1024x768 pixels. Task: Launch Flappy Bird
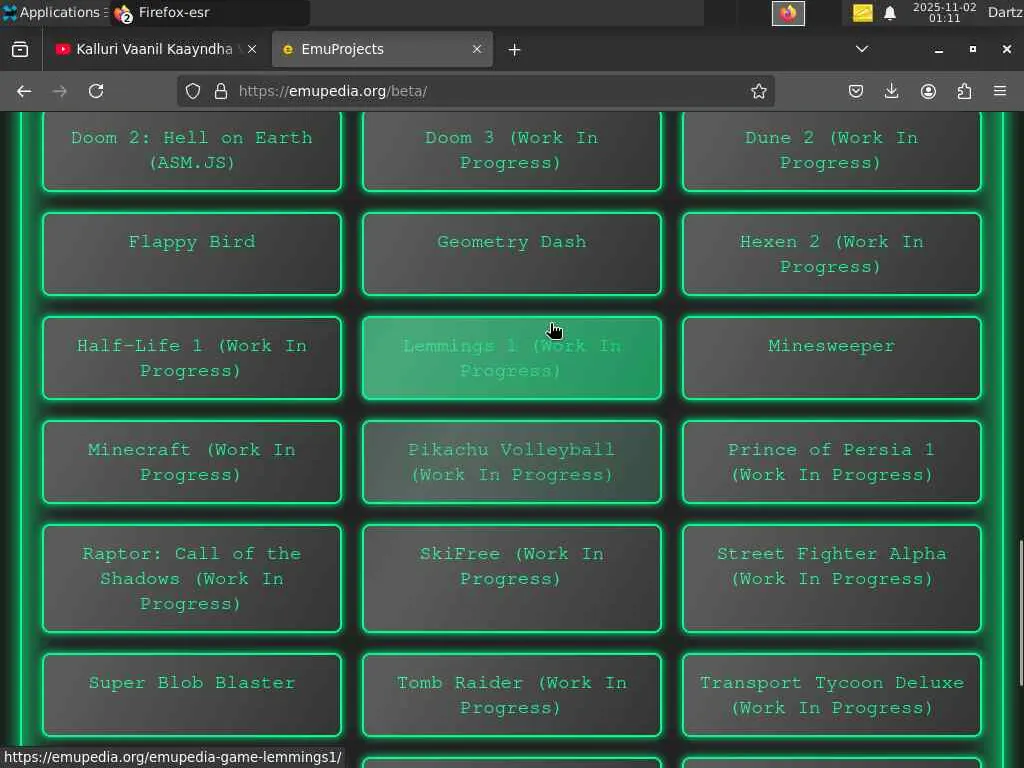[192, 254]
